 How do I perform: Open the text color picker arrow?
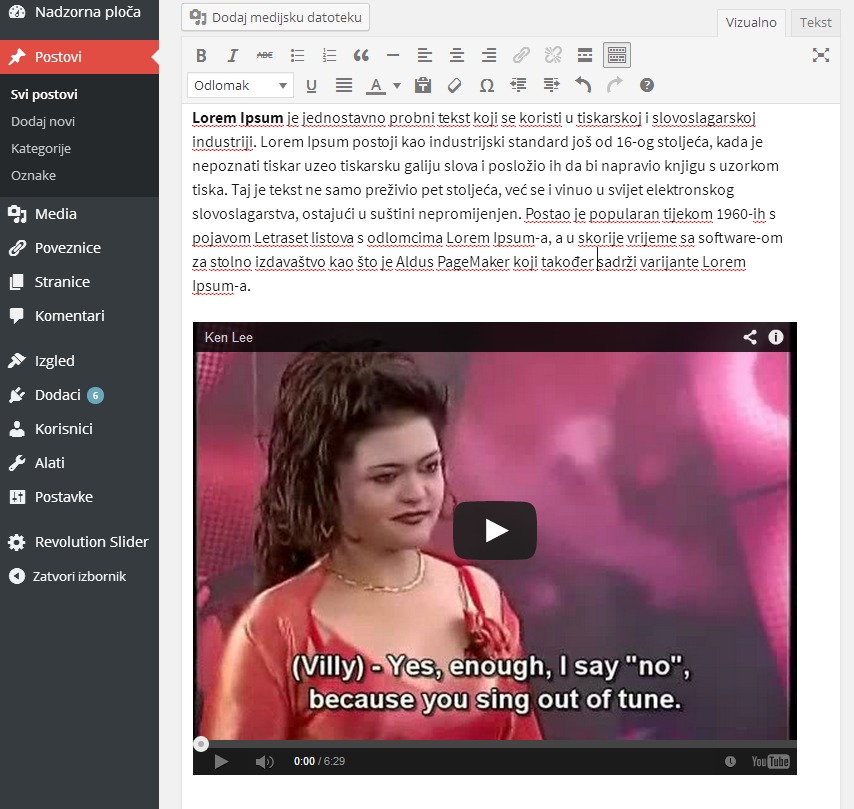coord(397,86)
